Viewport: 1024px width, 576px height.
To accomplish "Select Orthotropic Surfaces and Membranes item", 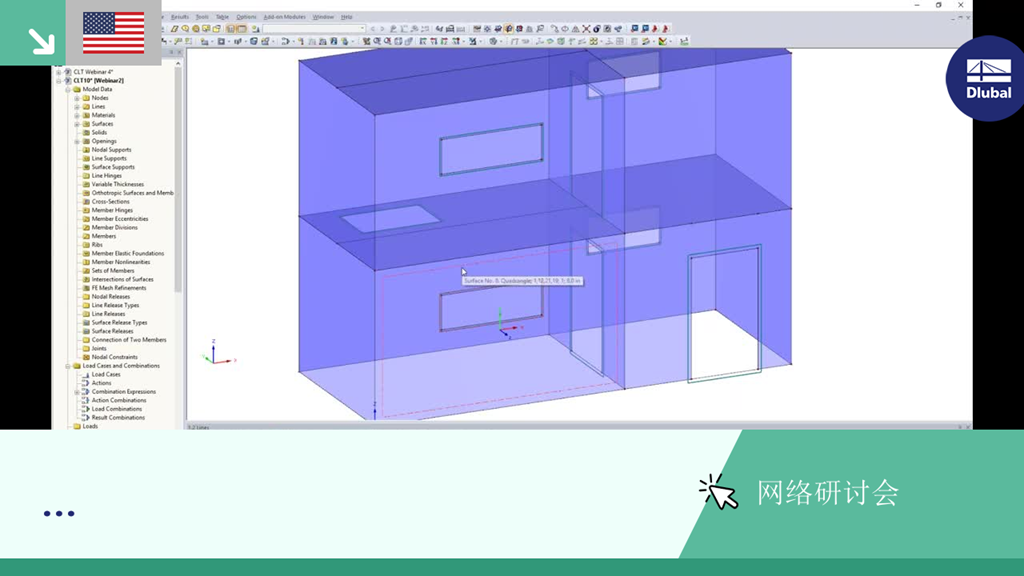I will click(133, 193).
